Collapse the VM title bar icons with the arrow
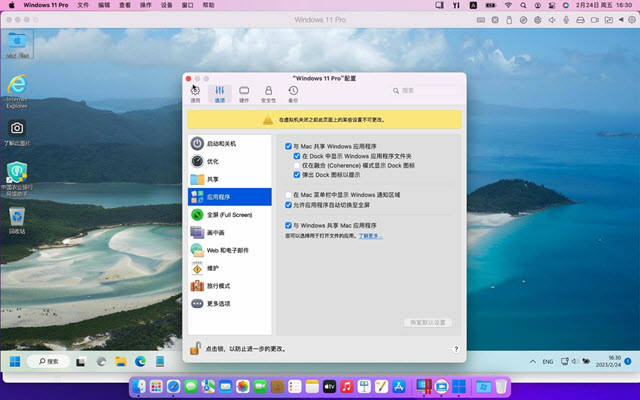Screen dimensions: 640x400 [621, 20]
